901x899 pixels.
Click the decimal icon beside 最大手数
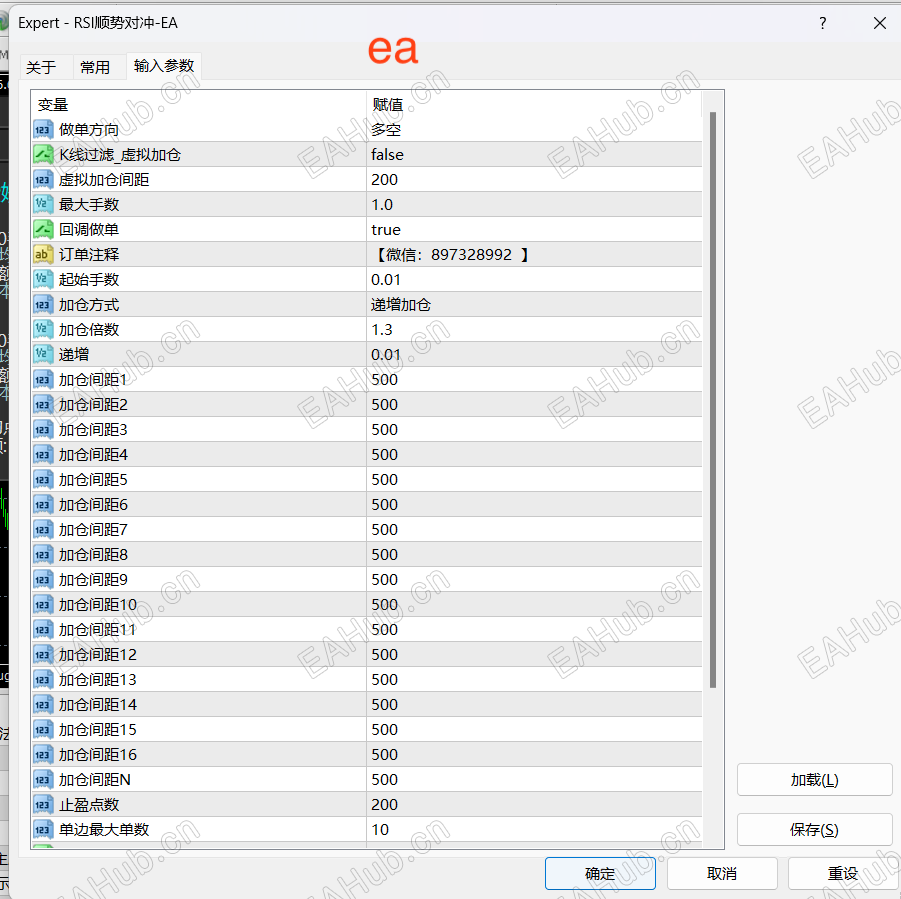(x=43, y=205)
